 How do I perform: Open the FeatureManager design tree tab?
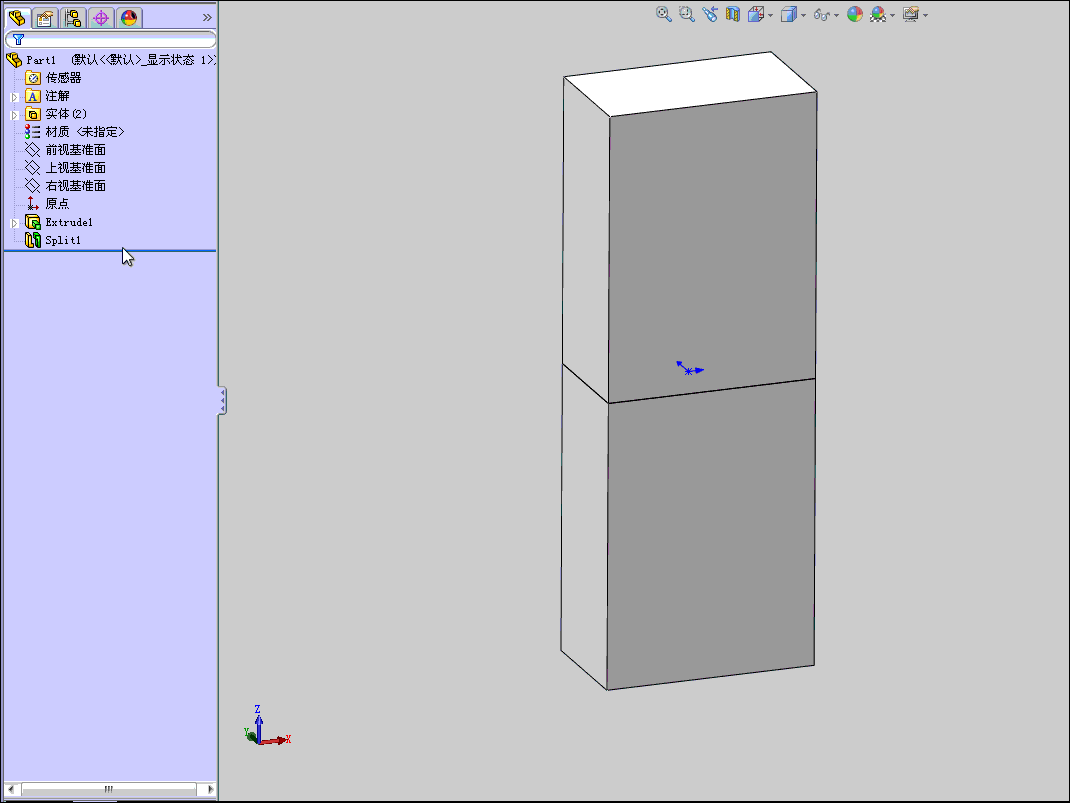(x=17, y=18)
